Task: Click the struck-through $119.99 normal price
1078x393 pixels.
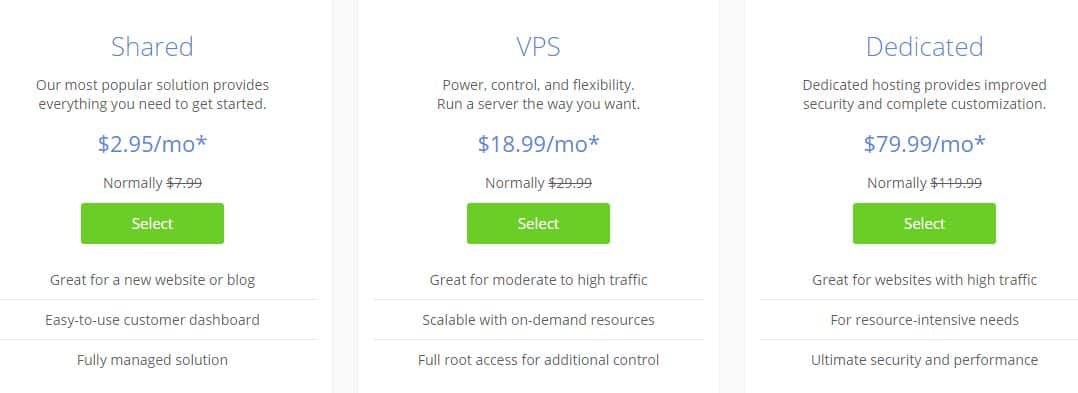Action: pos(956,183)
